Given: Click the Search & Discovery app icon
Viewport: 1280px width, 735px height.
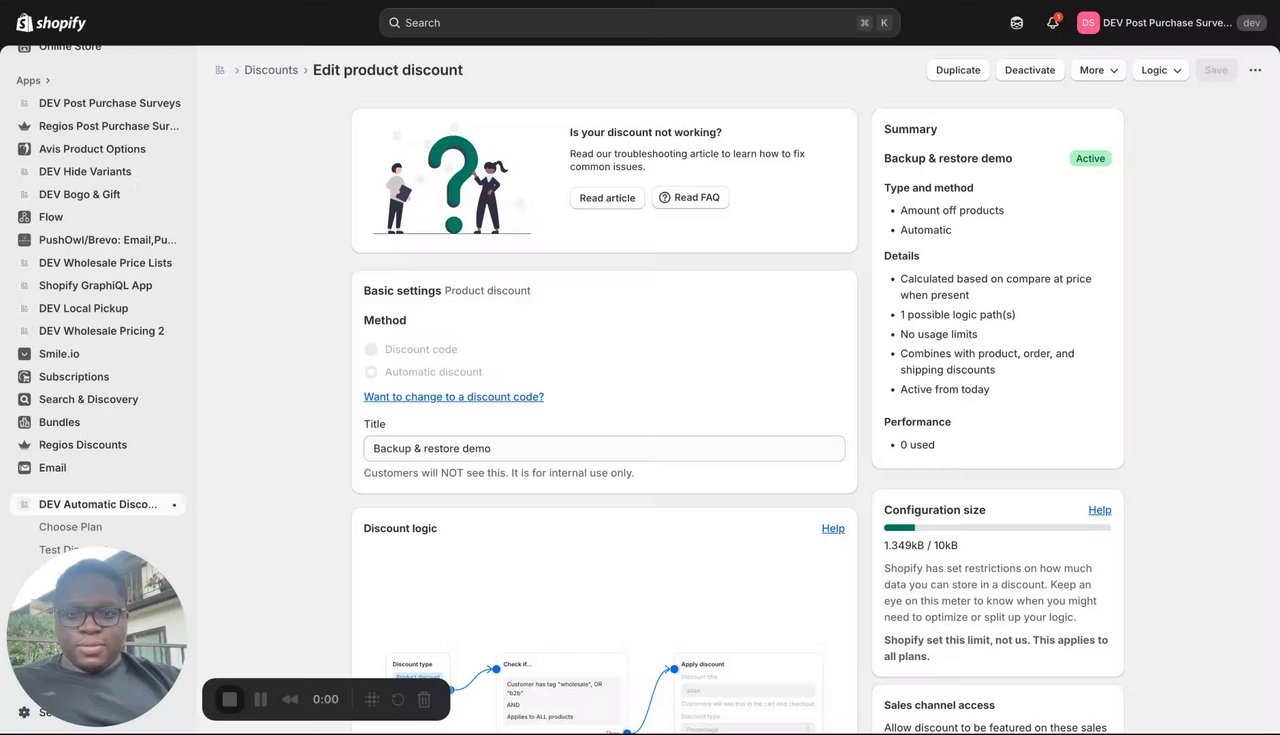Looking at the screenshot, I should (x=24, y=399).
